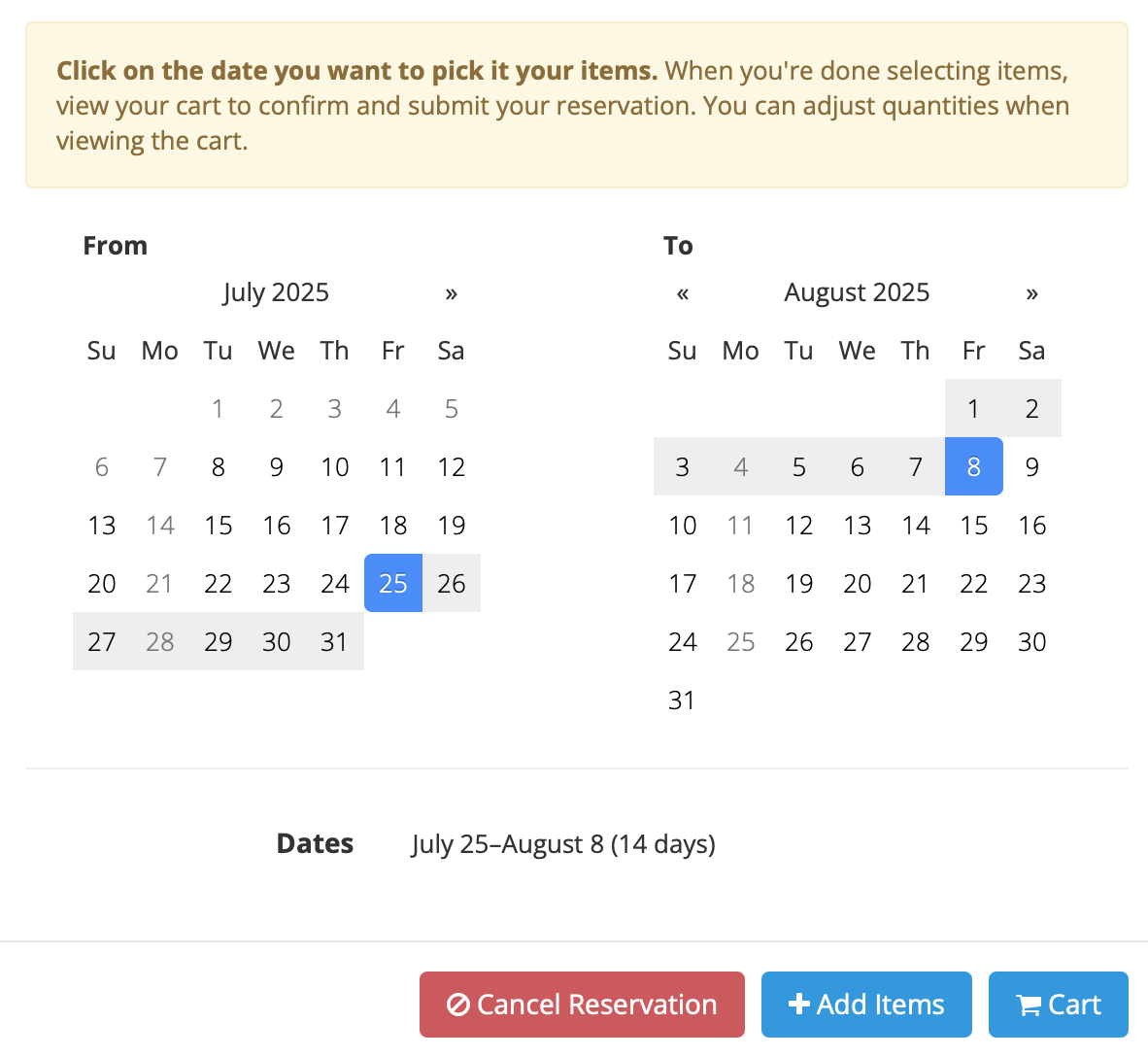Pick July 18 in the From calendar

pos(392,525)
